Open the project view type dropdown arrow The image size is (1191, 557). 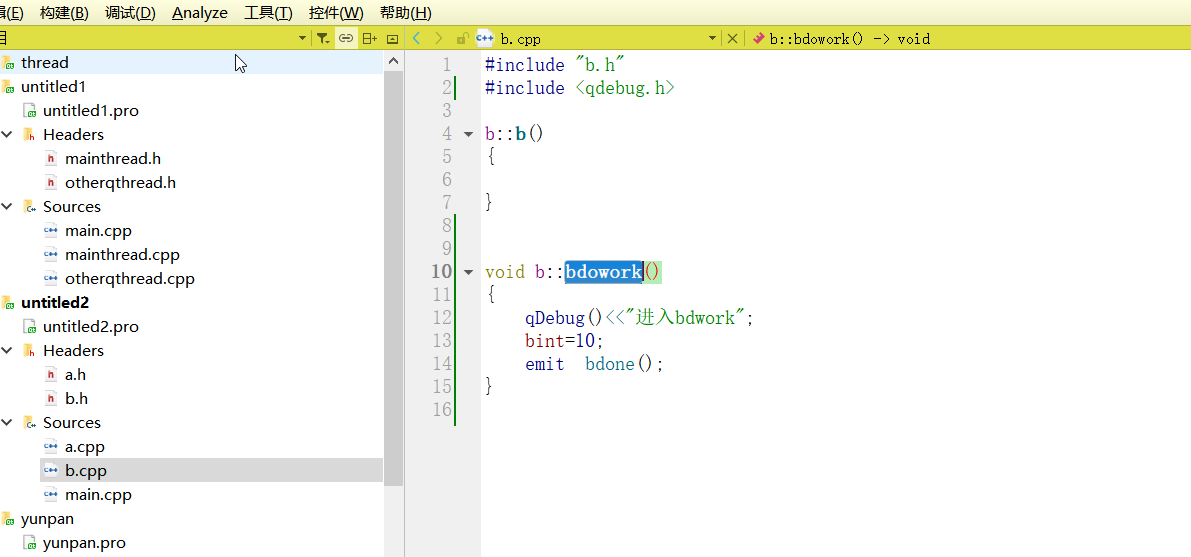tap(302, 38)
